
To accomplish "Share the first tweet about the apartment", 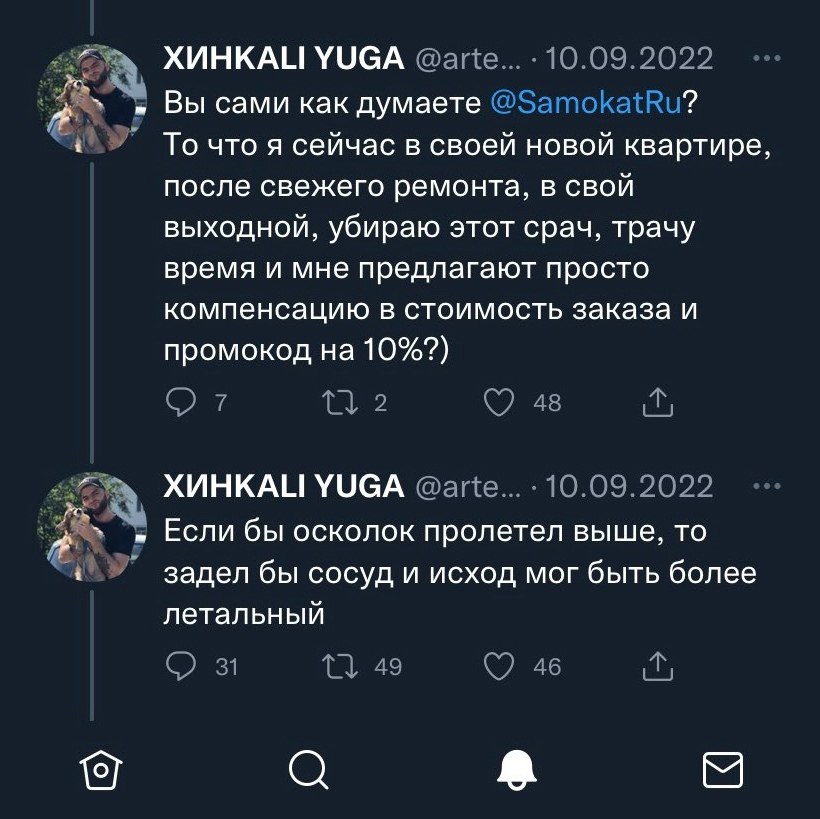I will click(x=656, y=403).
